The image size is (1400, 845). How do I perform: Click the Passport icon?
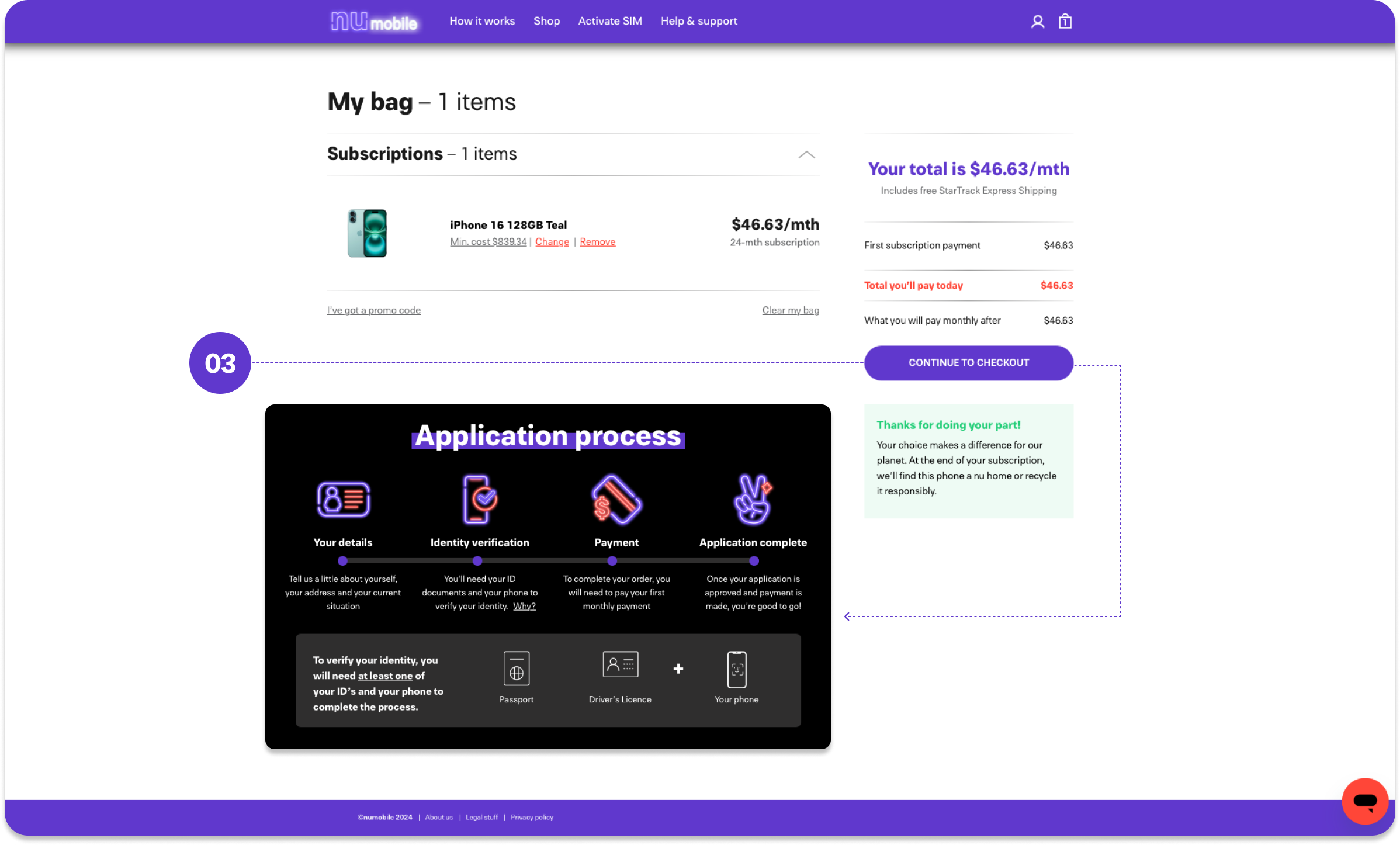[x=517, y=669]
